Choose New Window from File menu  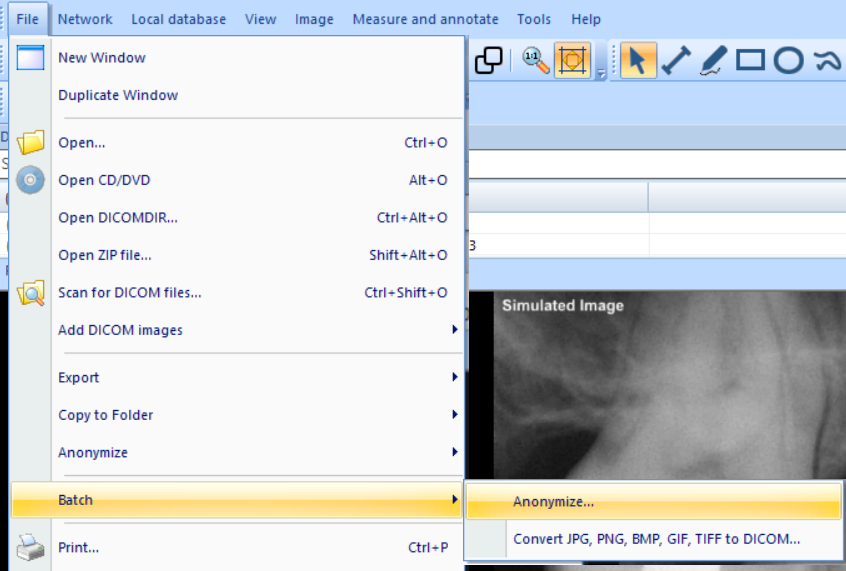click(237, 58)
